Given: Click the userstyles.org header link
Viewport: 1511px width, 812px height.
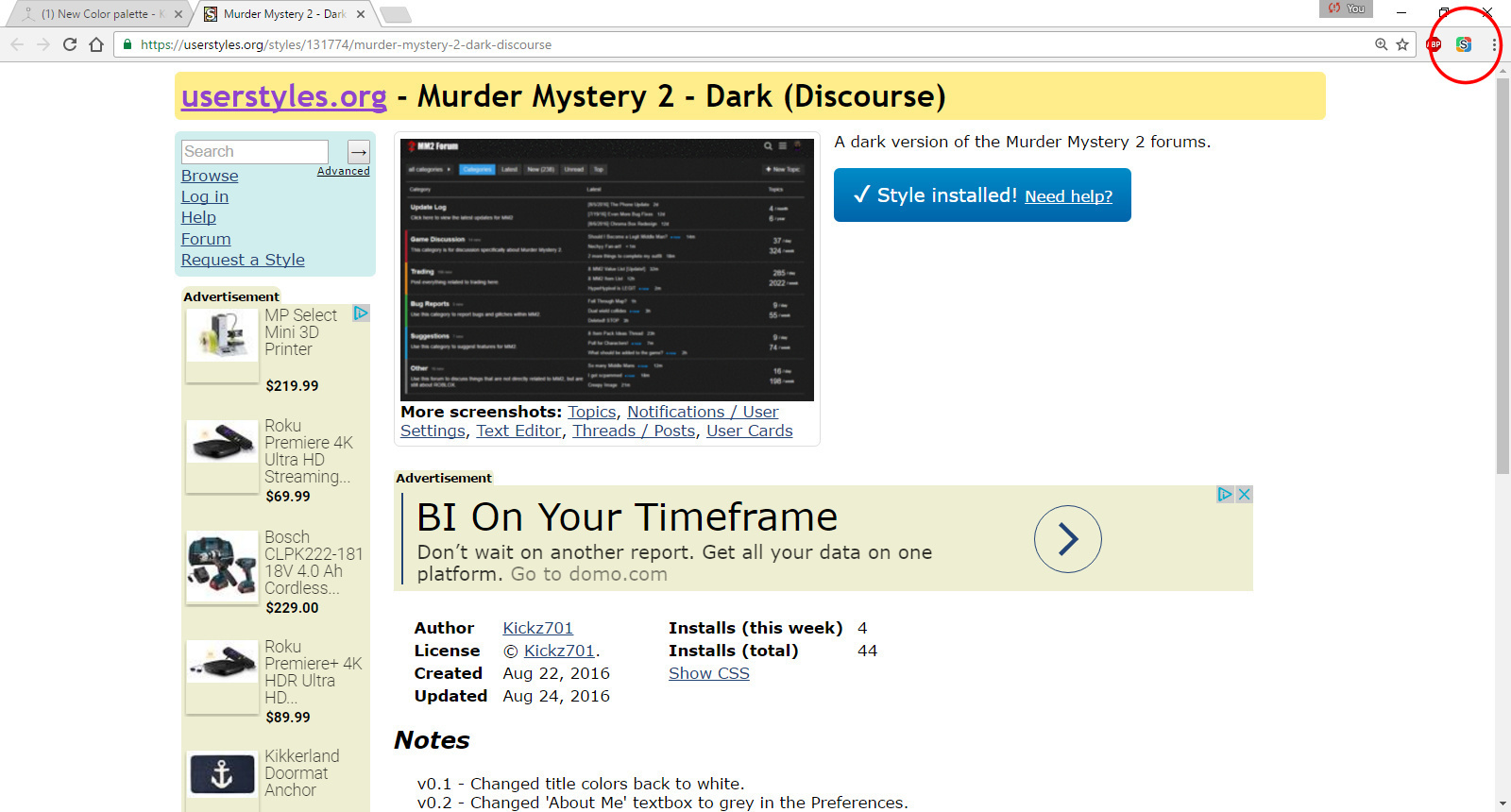Looking at the screenshot, I should click(284, 96).
